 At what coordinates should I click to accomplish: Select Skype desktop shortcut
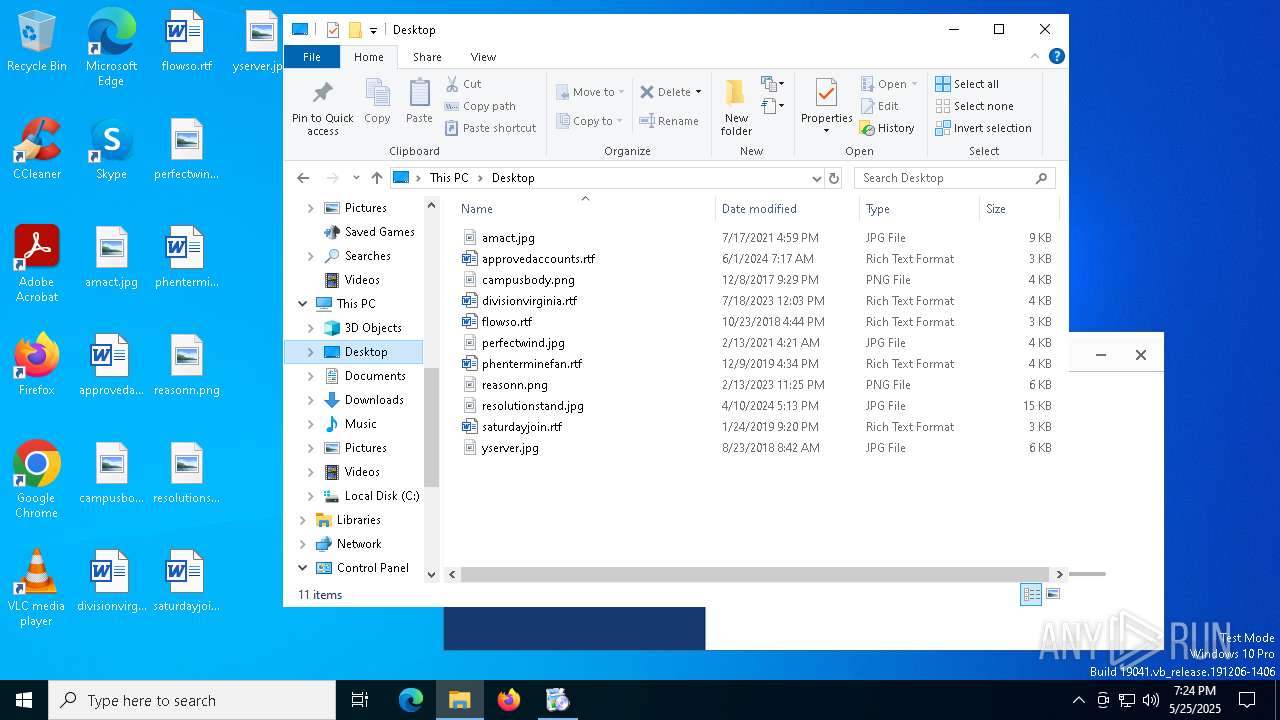111,149
